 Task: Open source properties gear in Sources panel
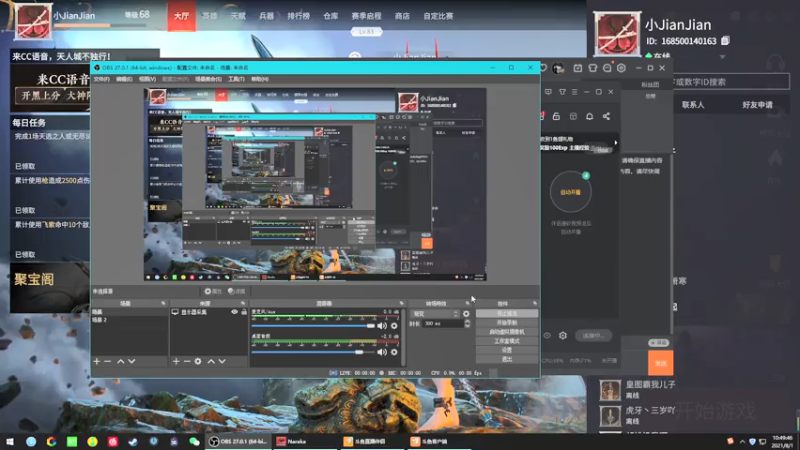click(x=198, y=361)
